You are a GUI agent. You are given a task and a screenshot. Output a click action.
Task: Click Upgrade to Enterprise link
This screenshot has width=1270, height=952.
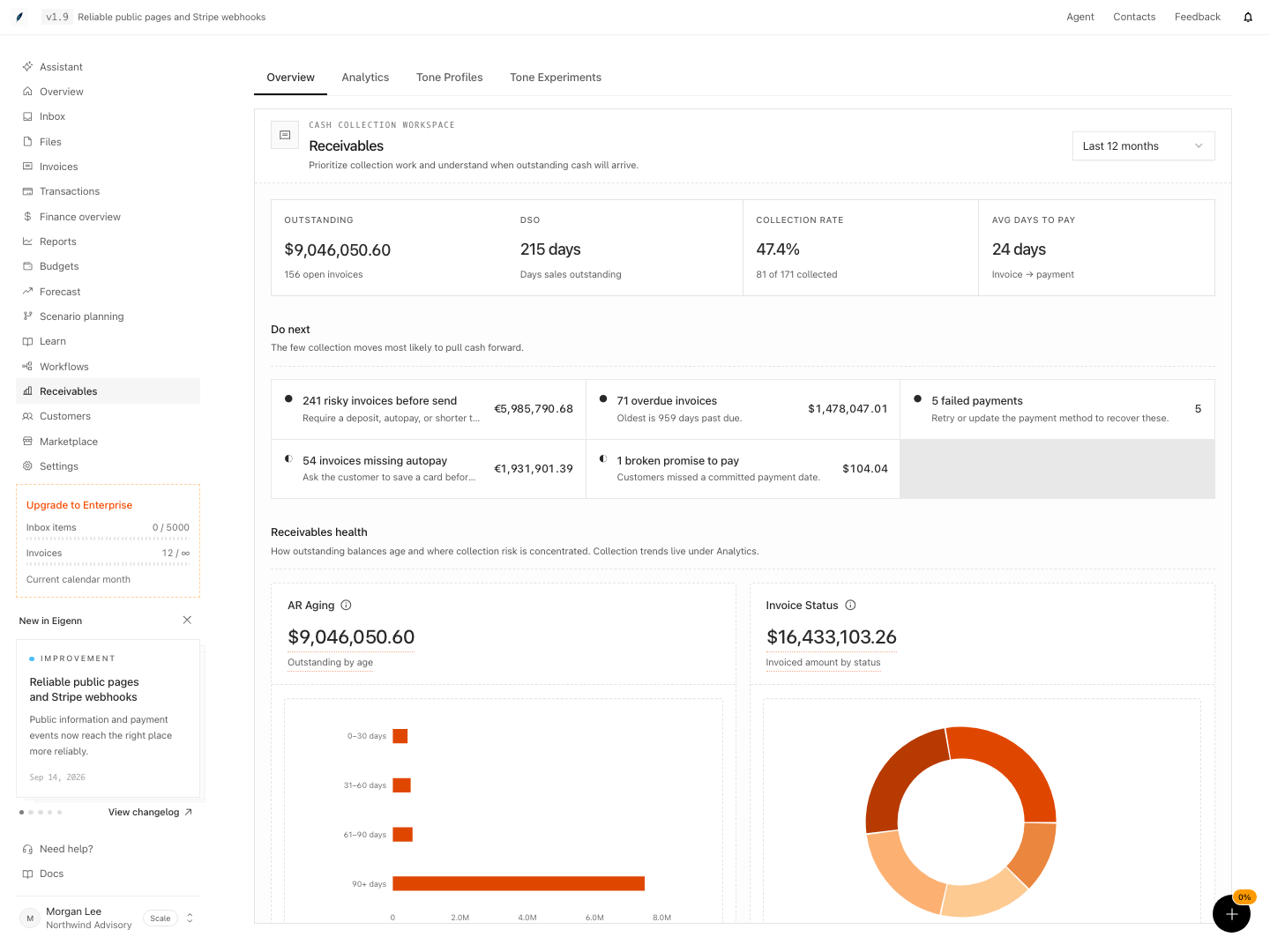79,505
